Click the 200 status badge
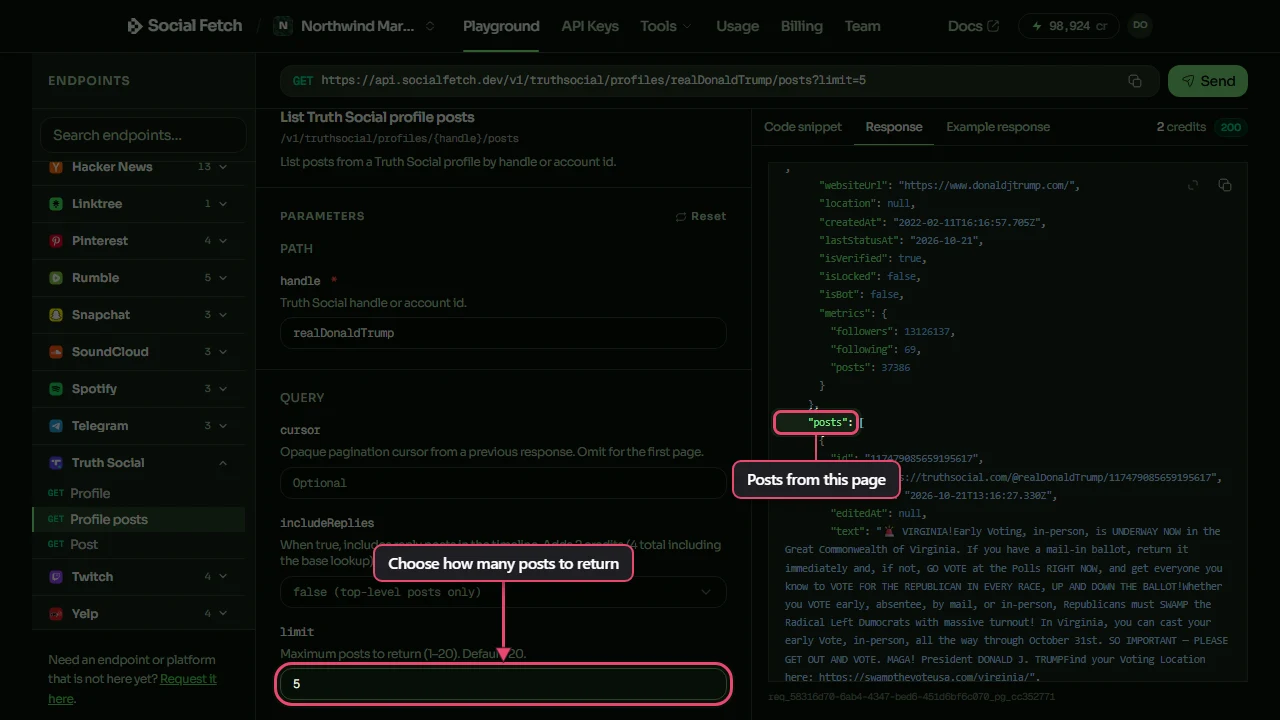The image size is (1280, 720). pyautogui.click(x=1231, y=127)
